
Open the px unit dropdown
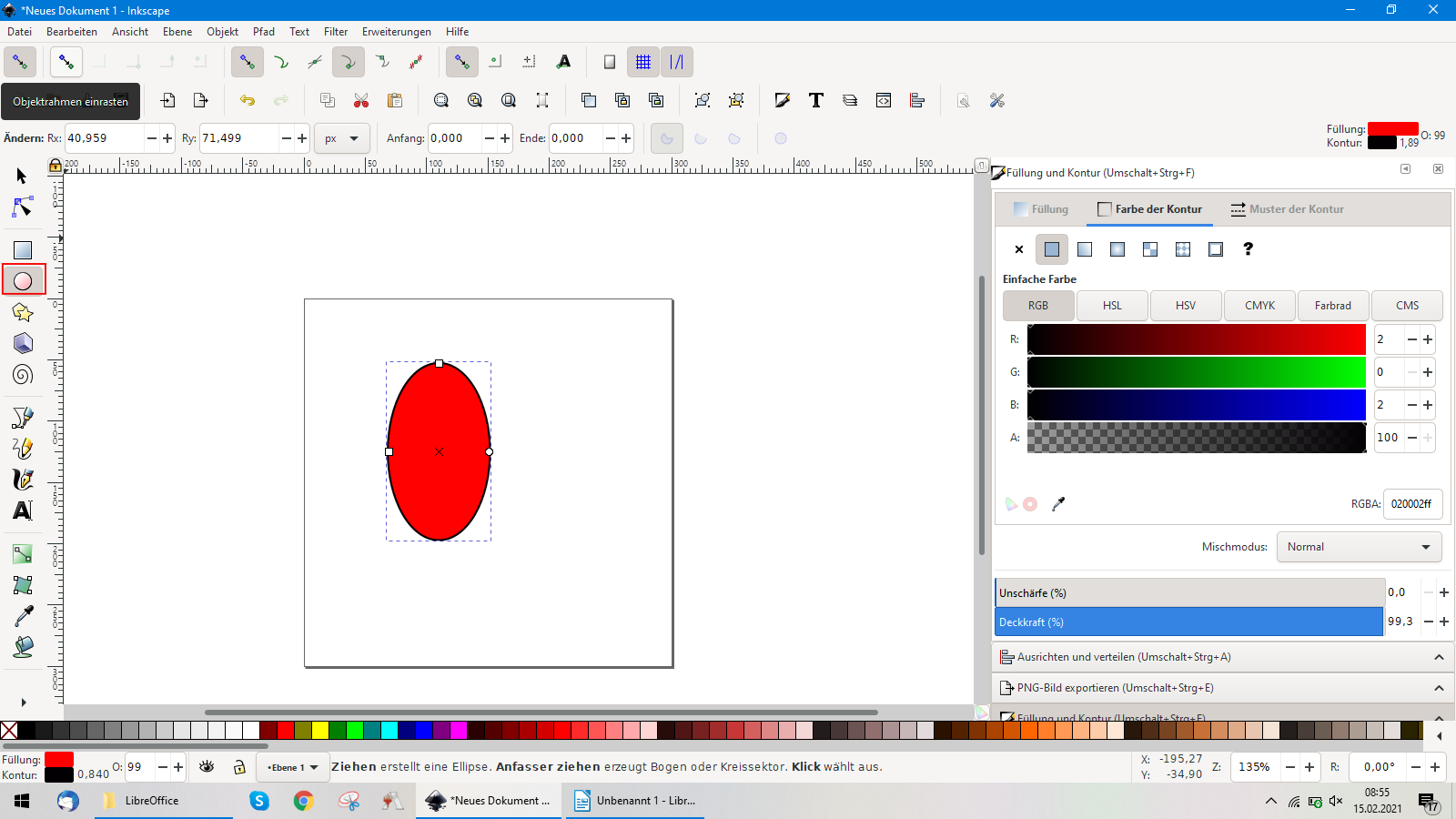pos(342,138)
